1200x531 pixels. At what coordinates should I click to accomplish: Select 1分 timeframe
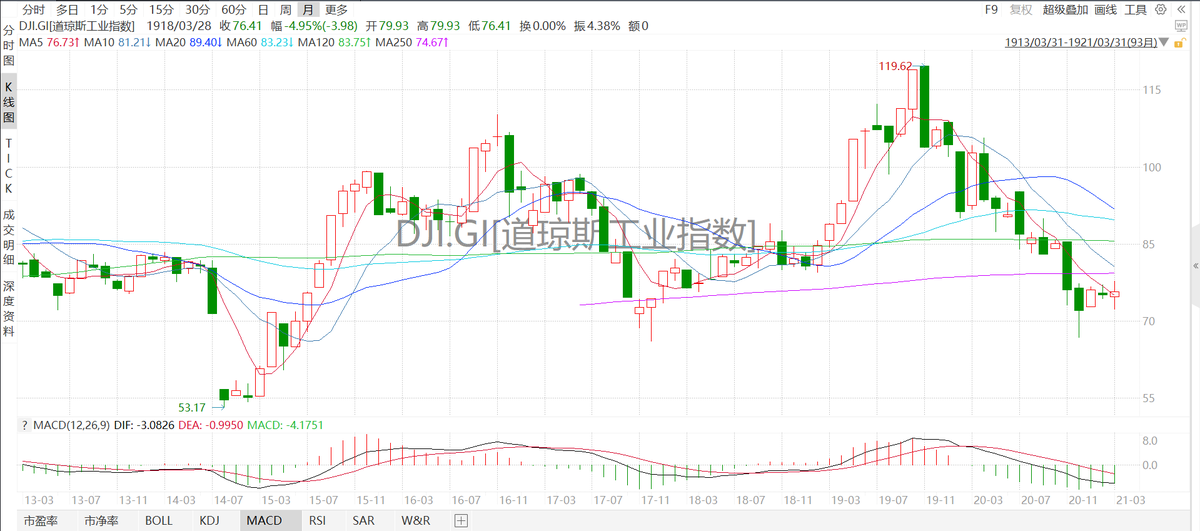click(x=99, y=10)
